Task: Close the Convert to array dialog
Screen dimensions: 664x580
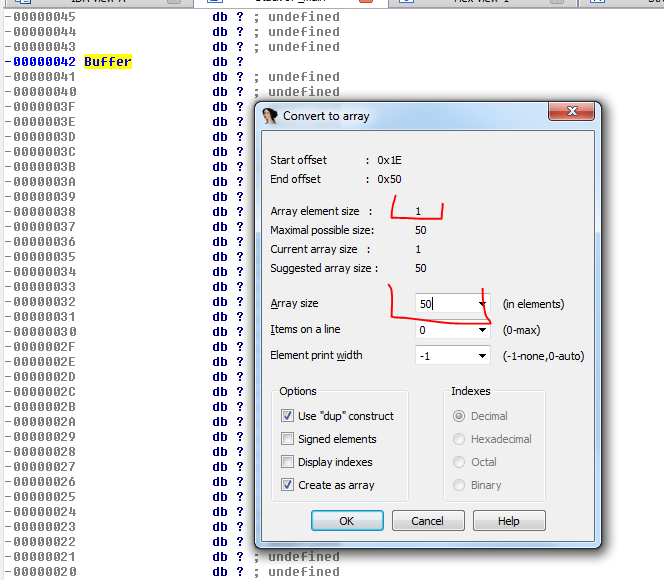Action: pyautogui.click(x=572, y=112)
